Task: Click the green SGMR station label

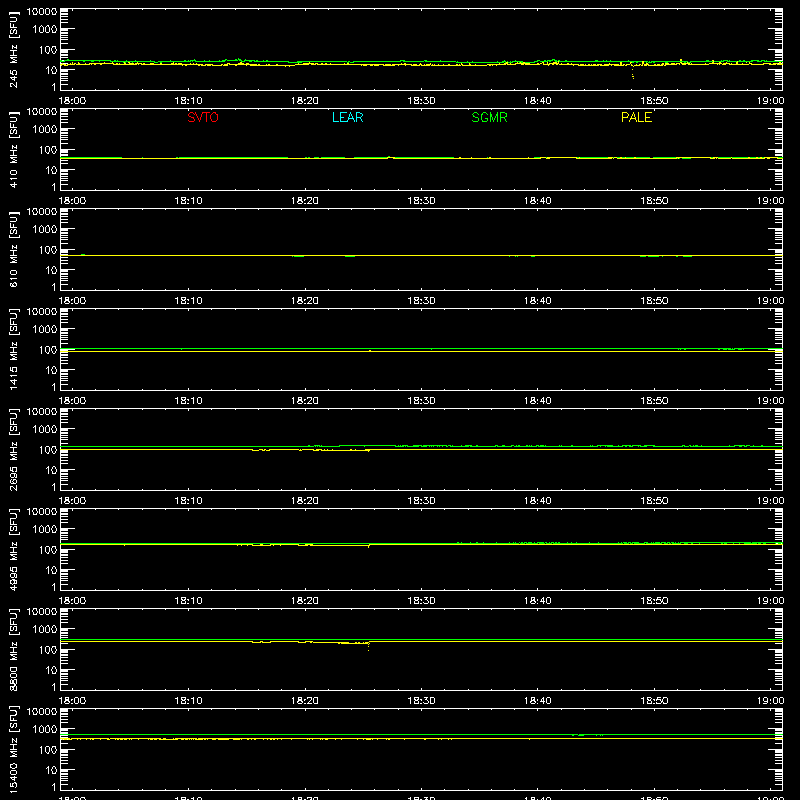Action: pos(489,117)
